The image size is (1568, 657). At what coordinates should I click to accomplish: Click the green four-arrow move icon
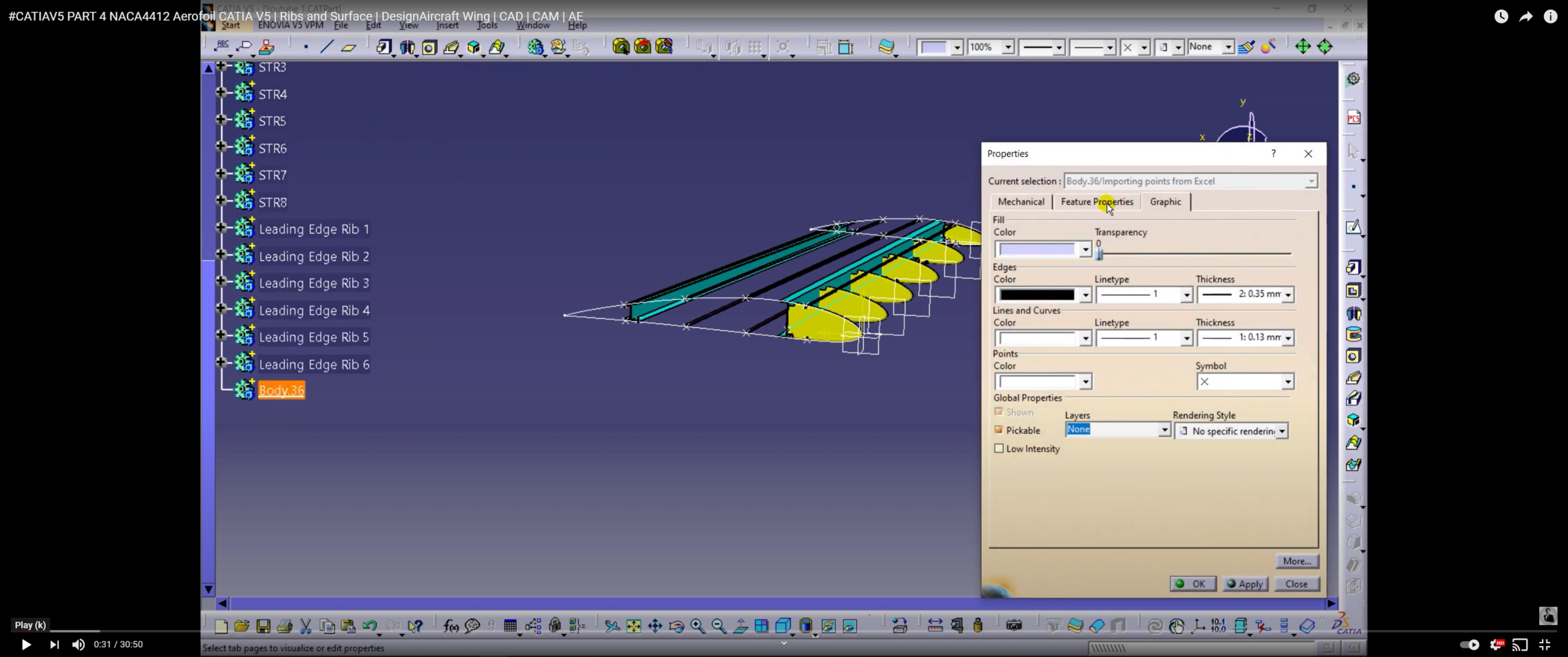click(x=1303, y=46)
